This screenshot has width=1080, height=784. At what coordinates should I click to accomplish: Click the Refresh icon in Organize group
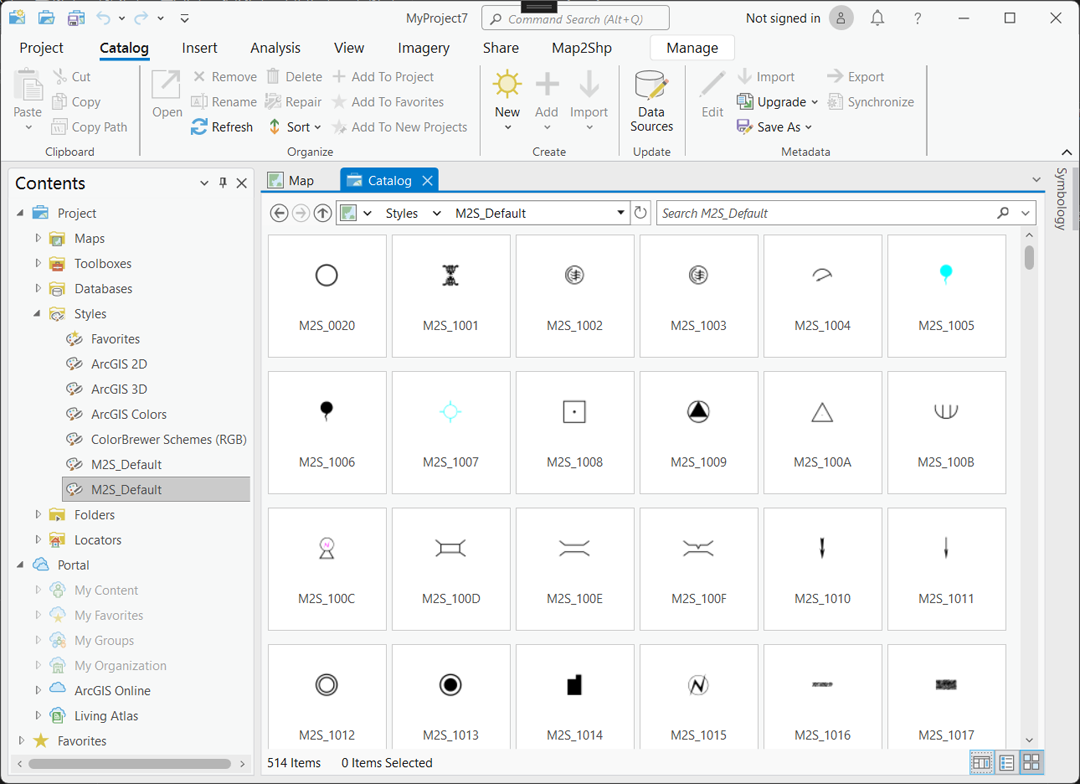[199, 127]
